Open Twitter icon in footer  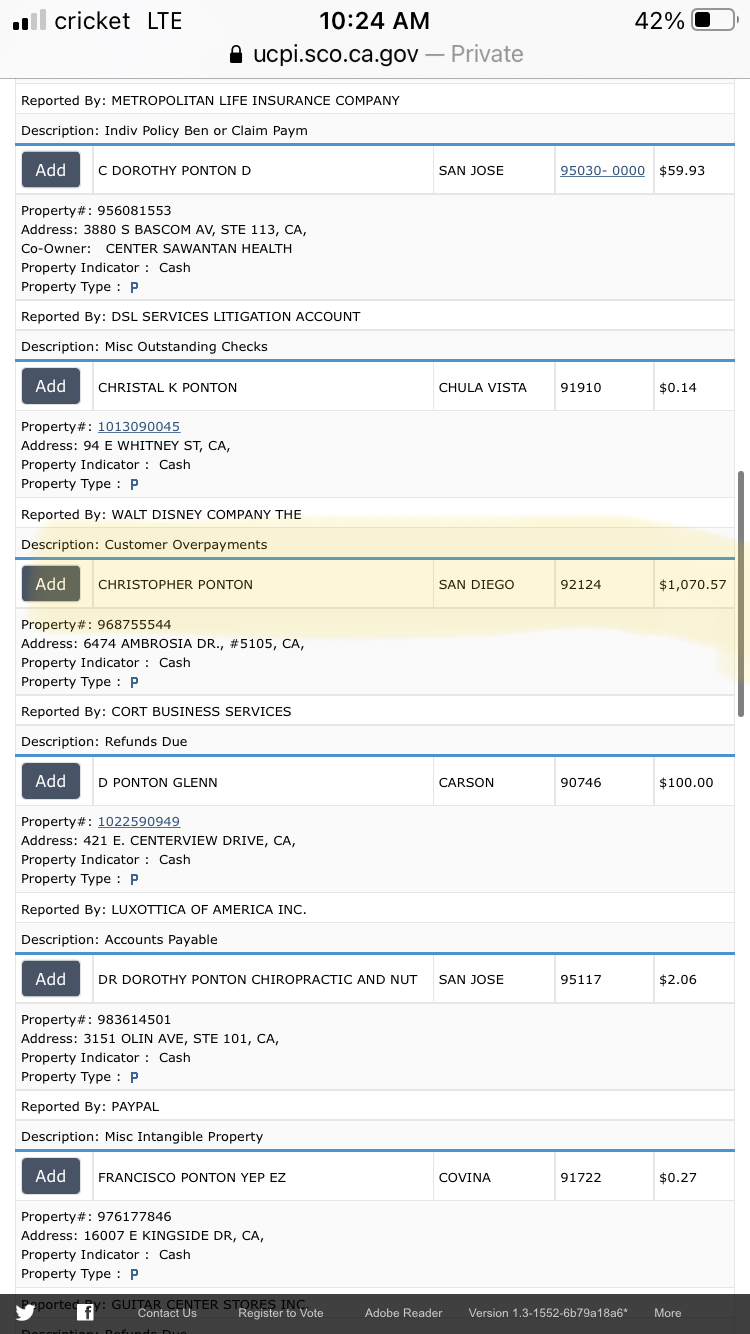[25, 1313]
